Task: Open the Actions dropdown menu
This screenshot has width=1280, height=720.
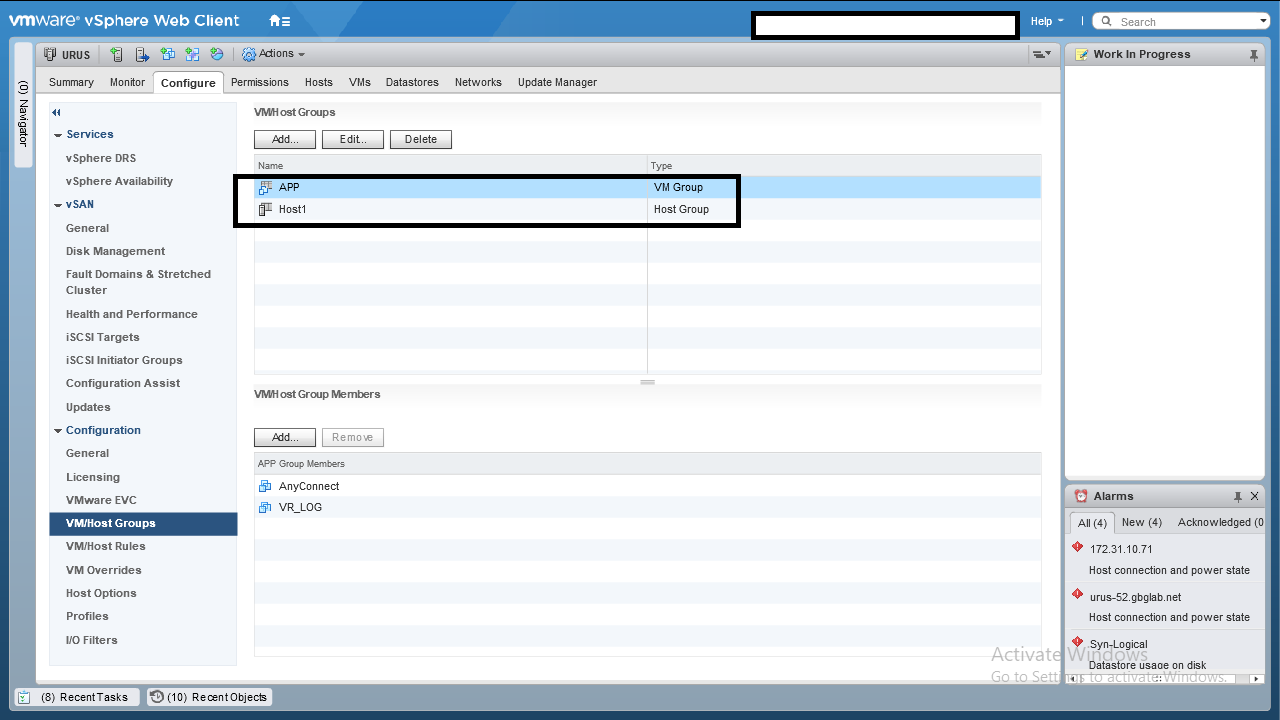Action: click(x=274, y=54)
